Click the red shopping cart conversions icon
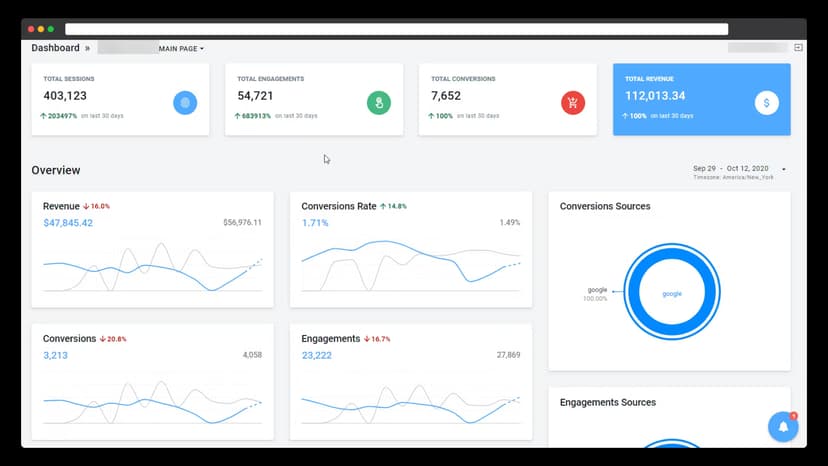This screenshot has height=466, width=828. pyautogui.click(x=573, y=102)
